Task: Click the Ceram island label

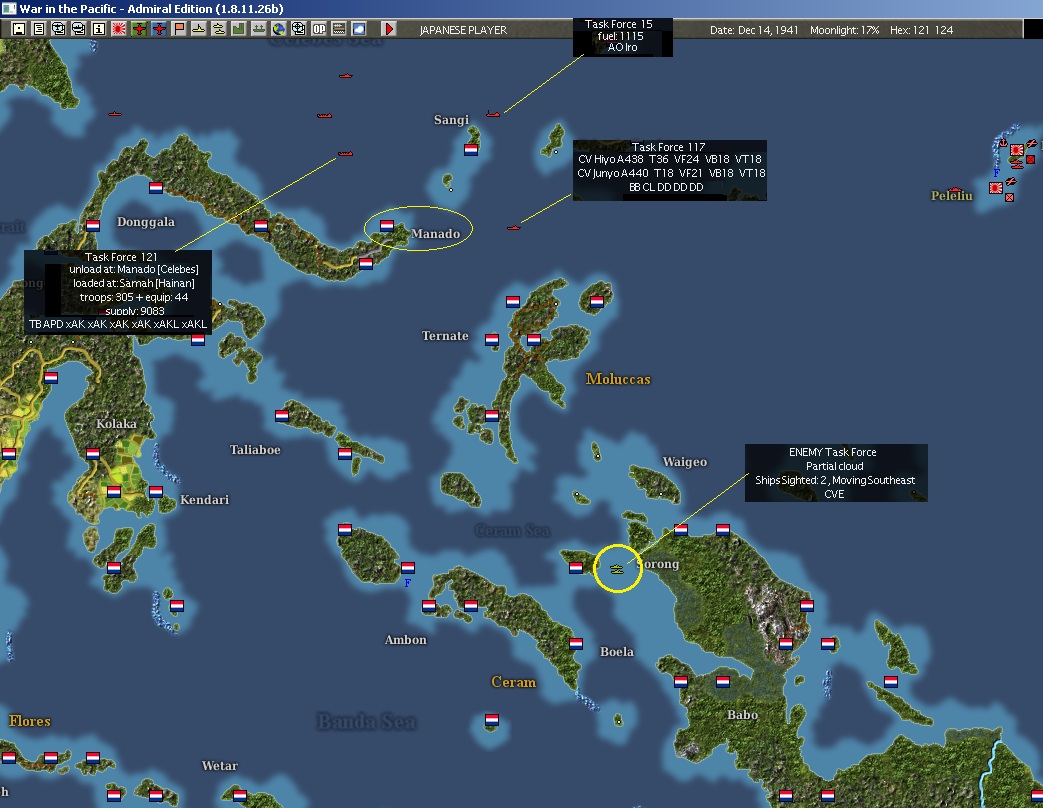Action: pos(514,682)
